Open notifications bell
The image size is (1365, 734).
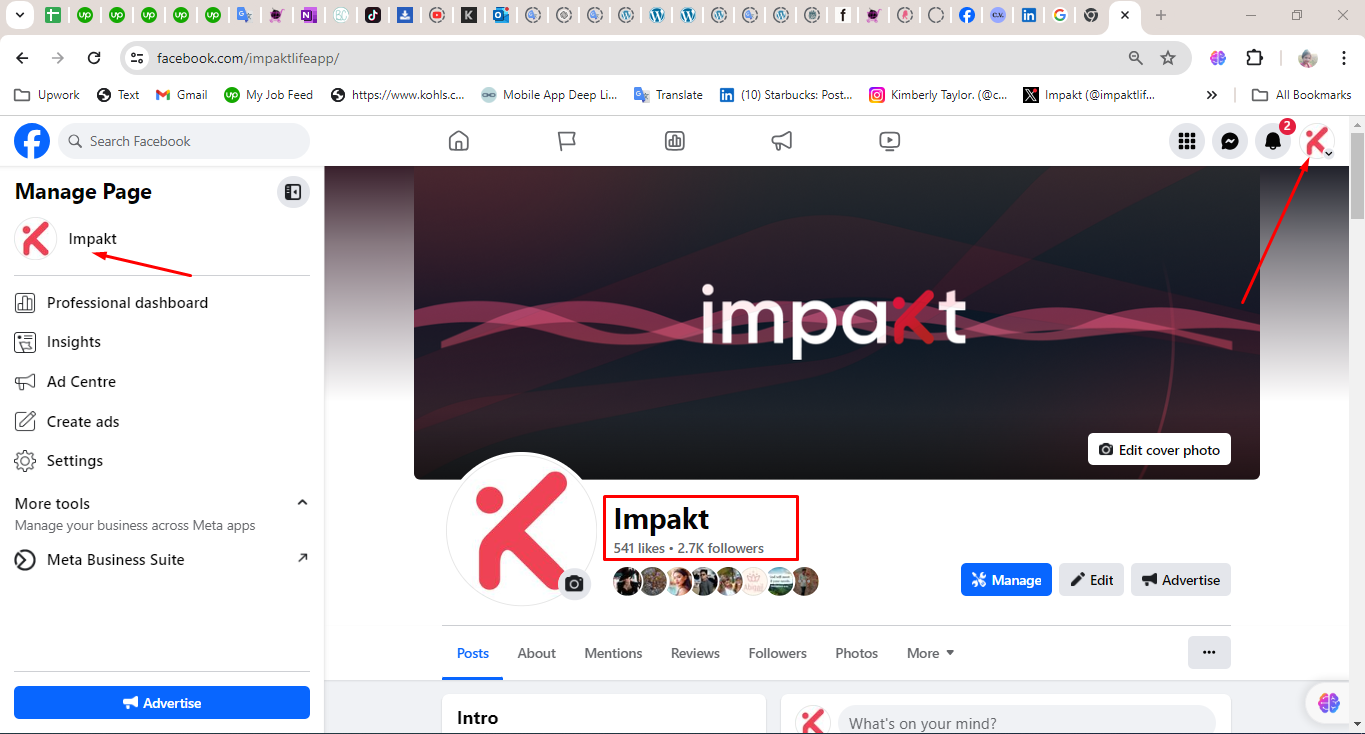coord(1273,141)
